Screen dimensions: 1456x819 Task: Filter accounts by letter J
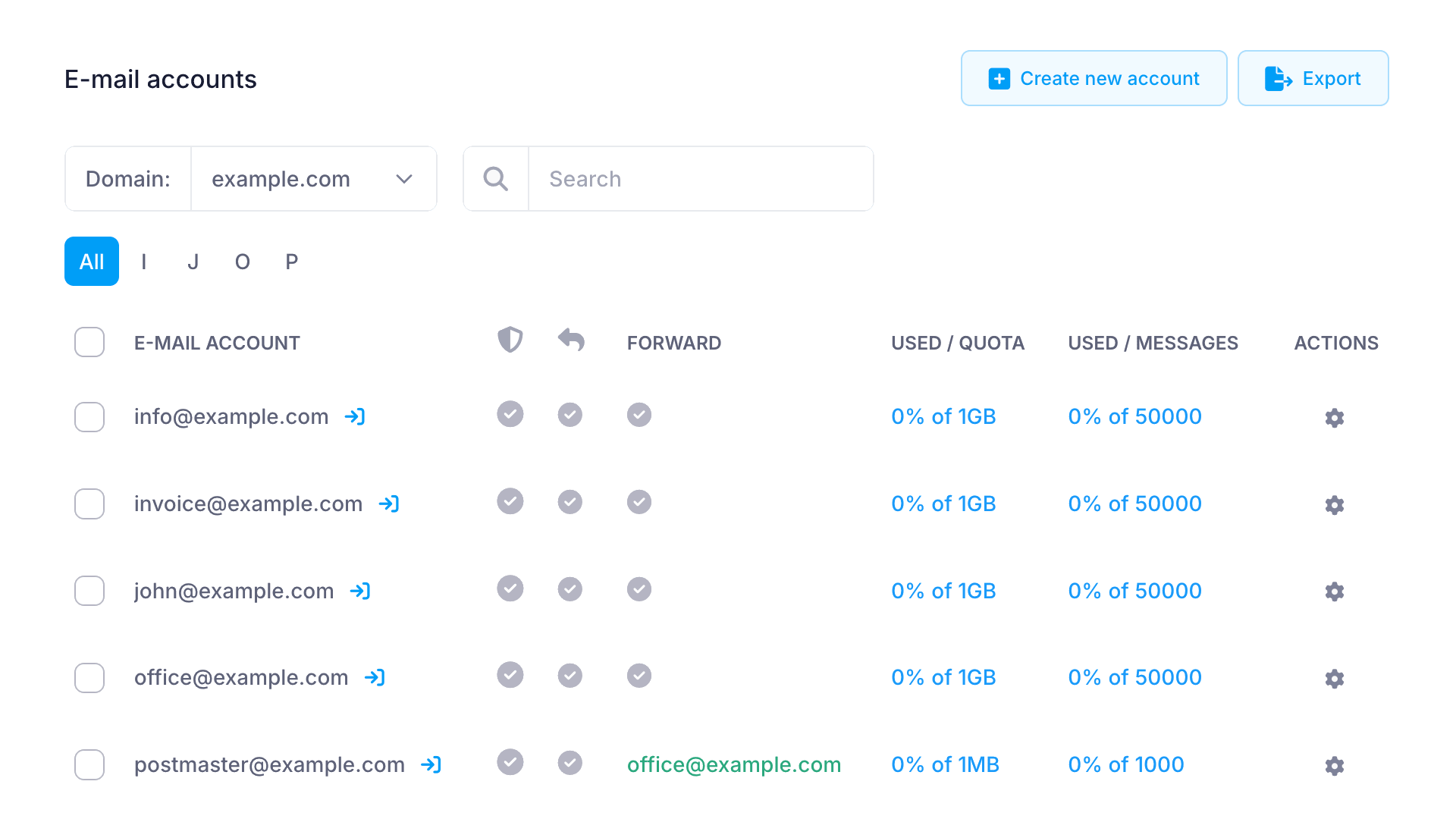tap(193, 262)
